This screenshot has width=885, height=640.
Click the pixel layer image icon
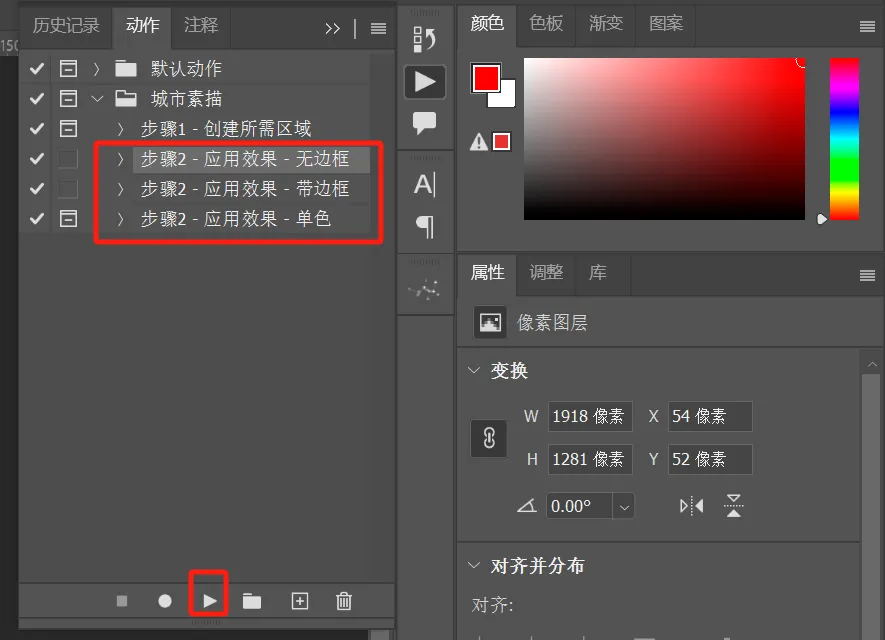[x=490, y=322]
